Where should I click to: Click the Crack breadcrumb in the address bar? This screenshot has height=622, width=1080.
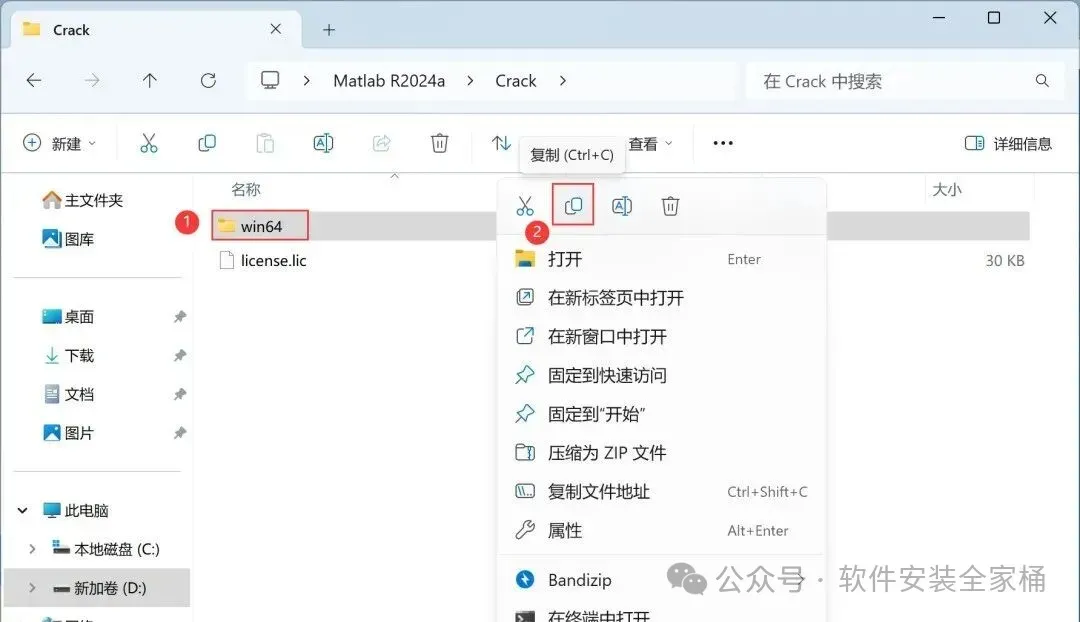[516, 81]
